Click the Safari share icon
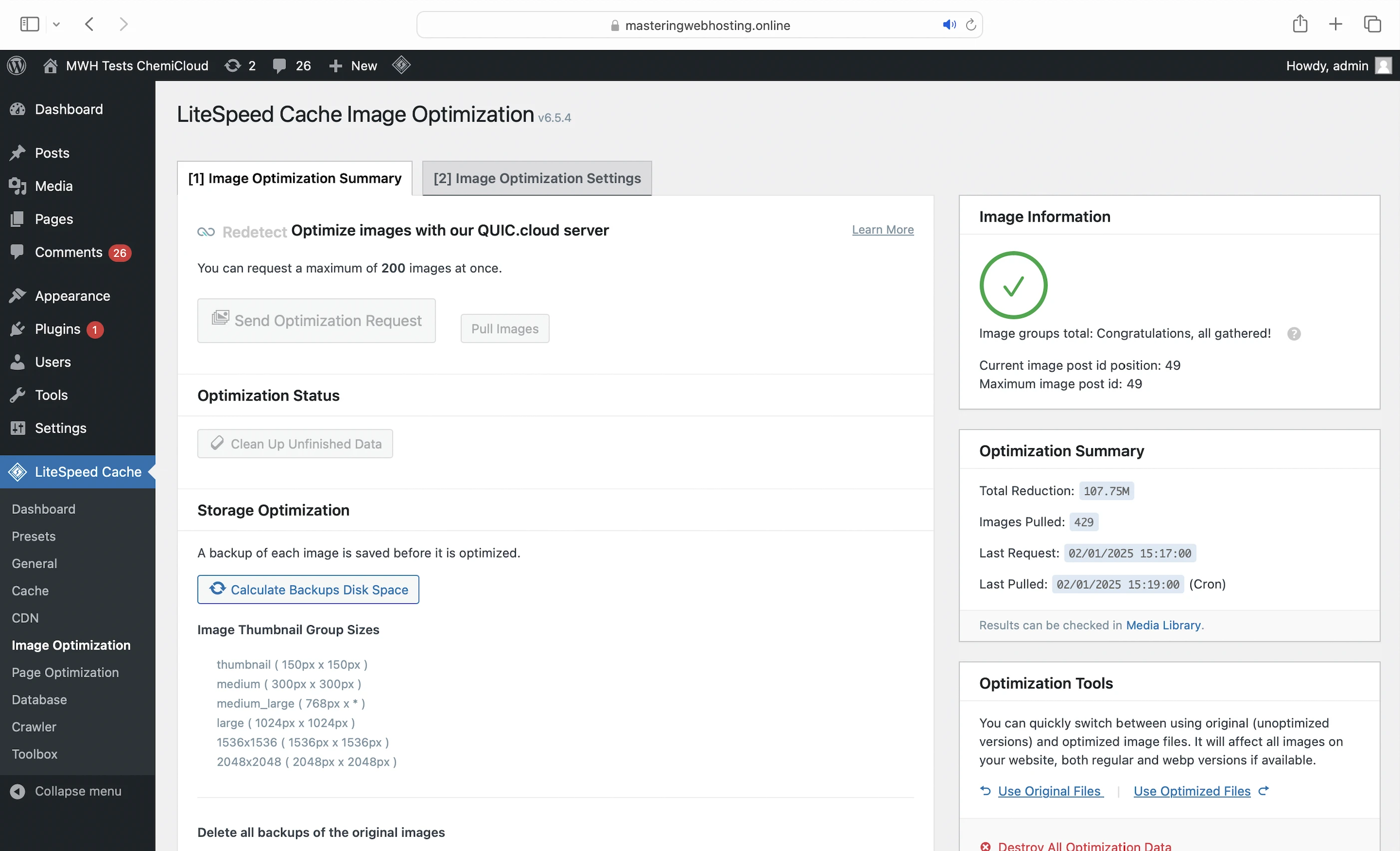The image size is (1400, 851). tap(1300, 24)
